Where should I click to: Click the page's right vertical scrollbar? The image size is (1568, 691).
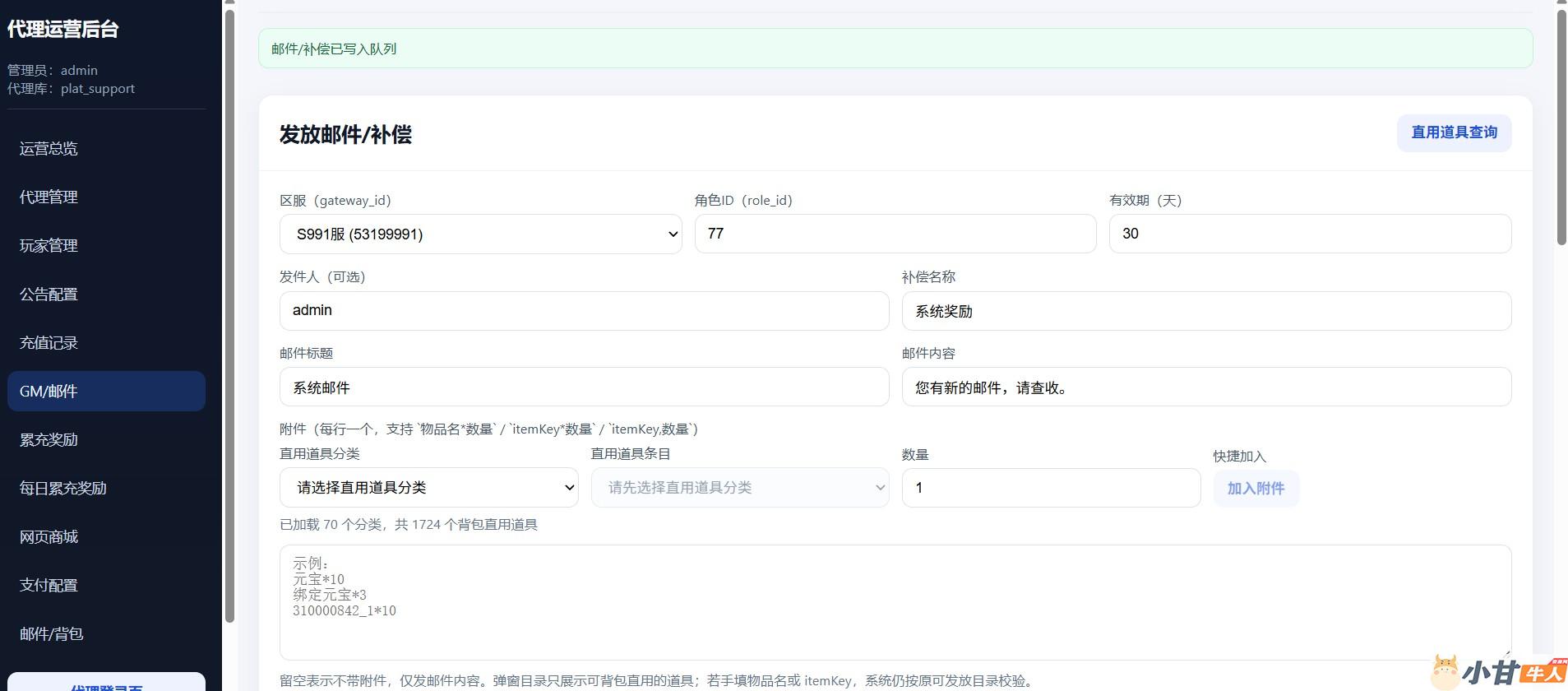click(x=1561, y=128)
